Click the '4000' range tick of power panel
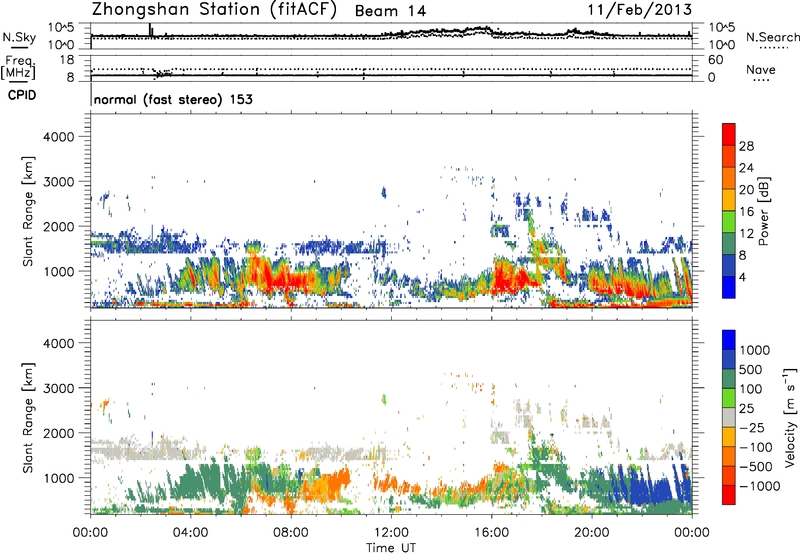800x554 pixels. [x=58, y=137]
